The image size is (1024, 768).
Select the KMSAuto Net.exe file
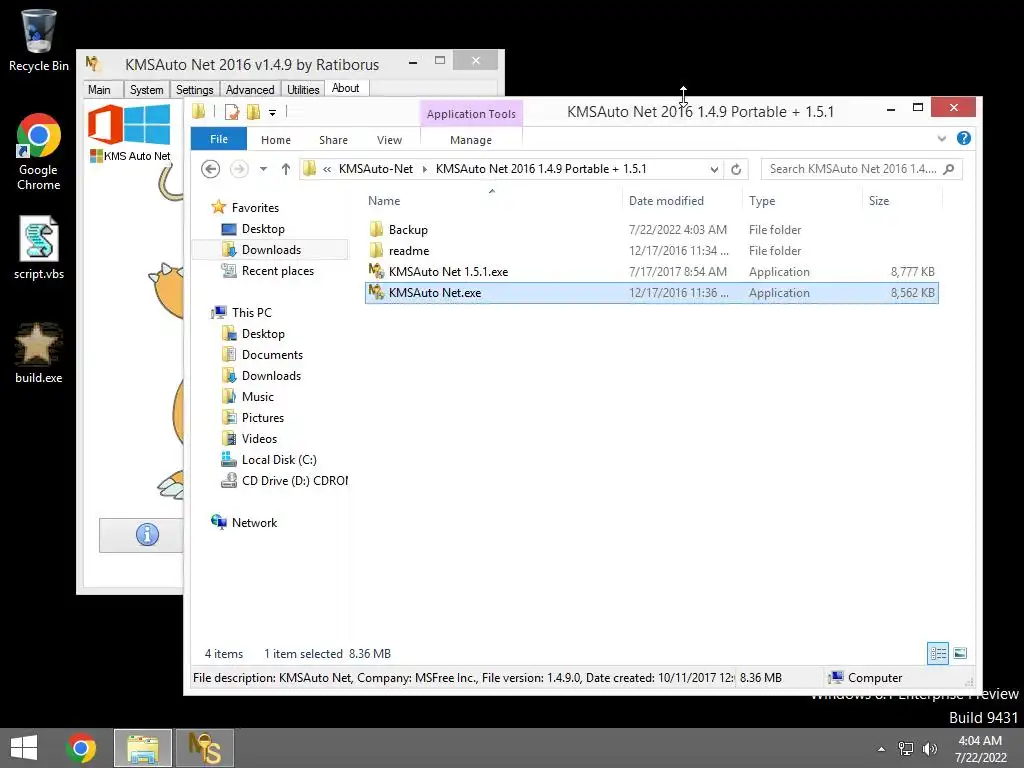pos(652,293)
